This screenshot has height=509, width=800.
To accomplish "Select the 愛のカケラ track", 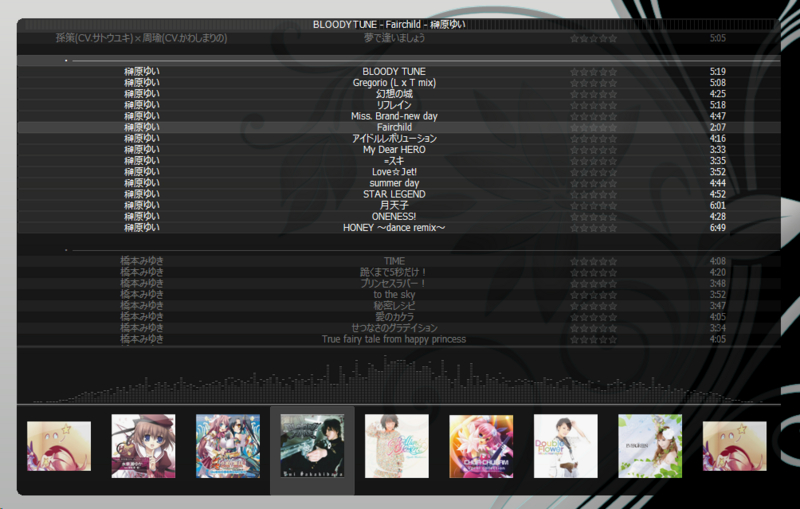I will pyautogui.click(x=394, y=317).
